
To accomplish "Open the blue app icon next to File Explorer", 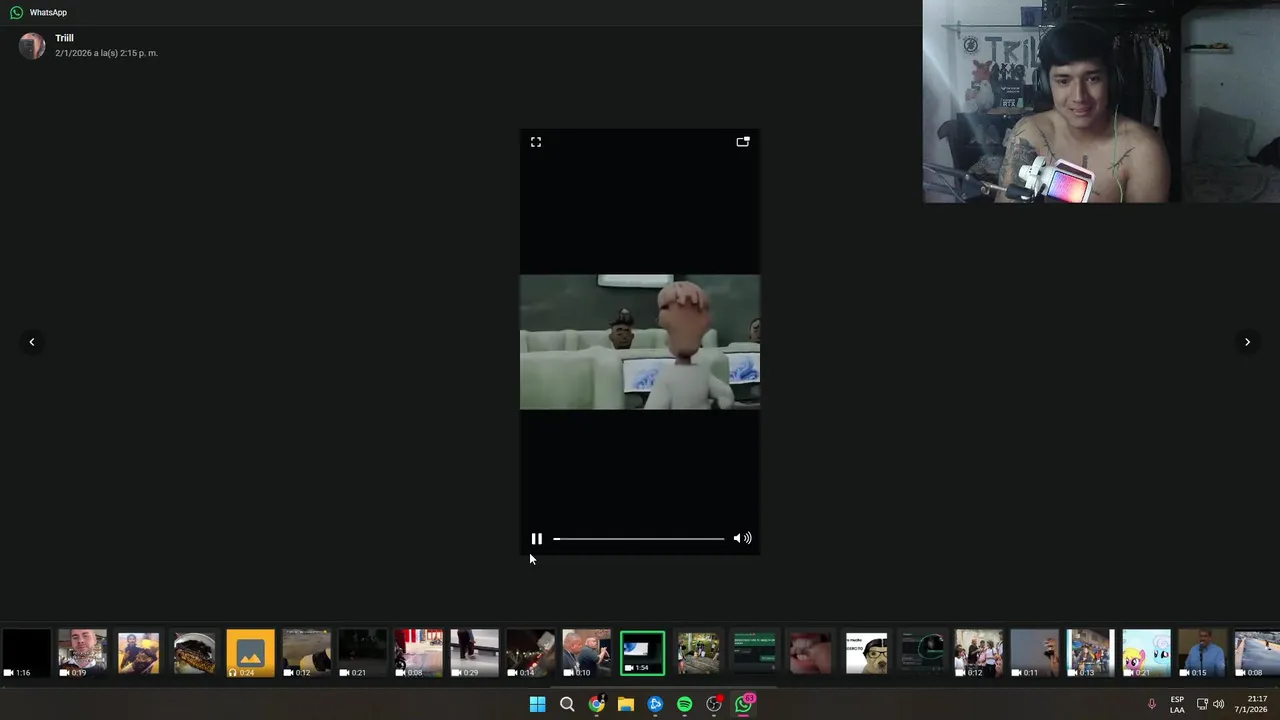I will pos(655,704).
